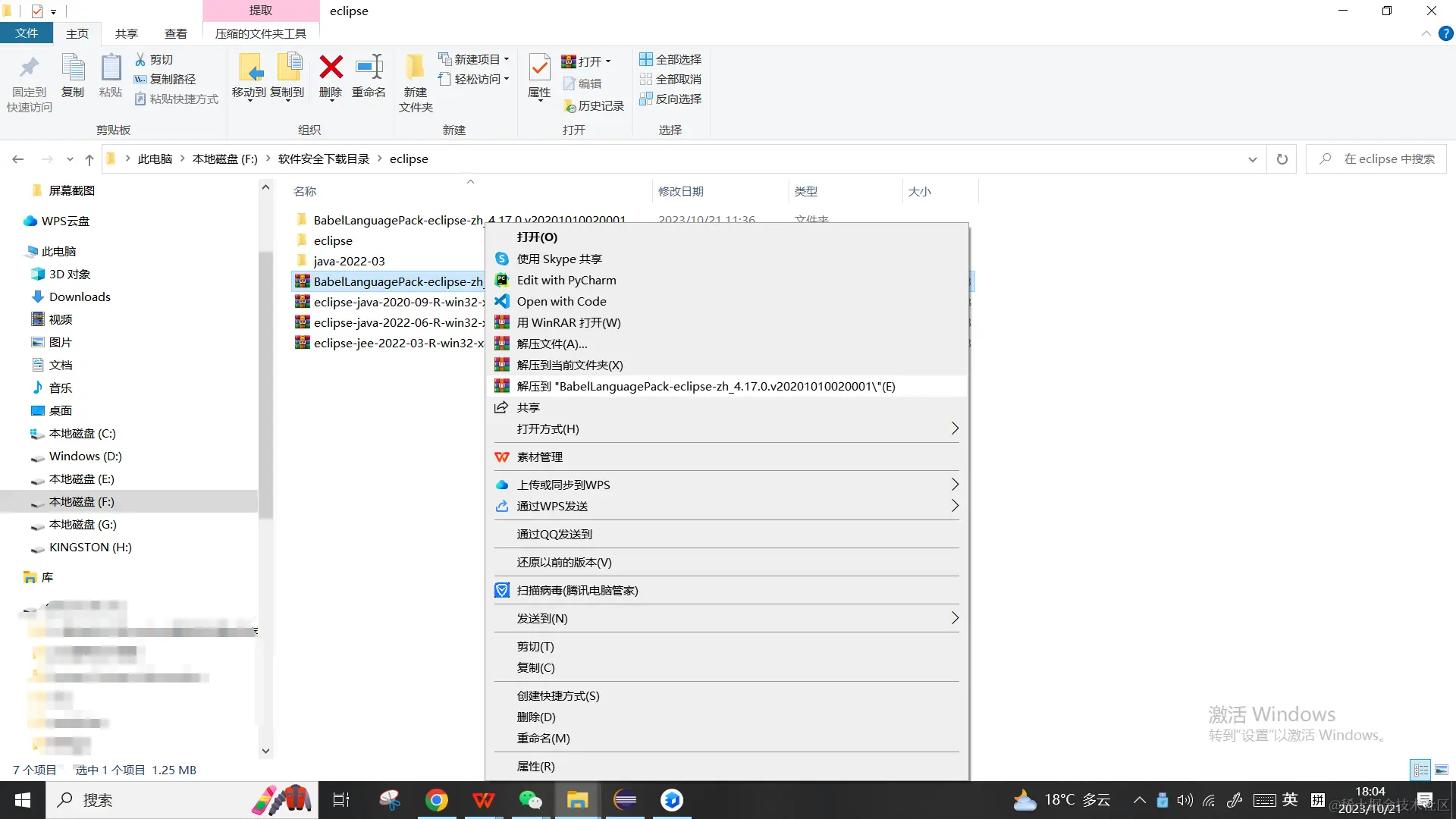This screenshot has height=819, width=1456.
Task: Open Google Chrome from the taskbar
Action: tap(437, 800)
